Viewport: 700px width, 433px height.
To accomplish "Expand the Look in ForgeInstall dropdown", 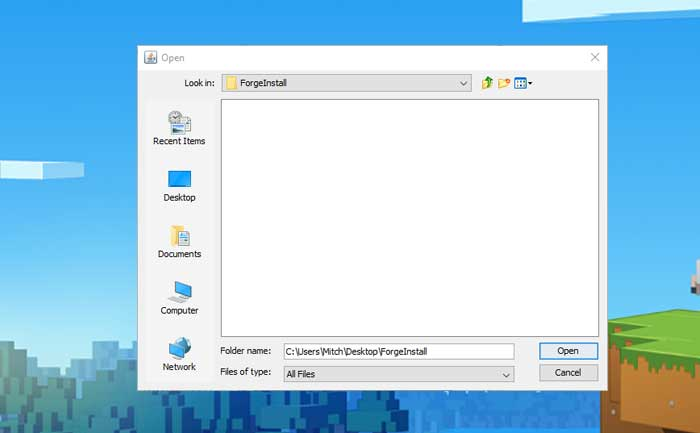I will coord(346,83).
